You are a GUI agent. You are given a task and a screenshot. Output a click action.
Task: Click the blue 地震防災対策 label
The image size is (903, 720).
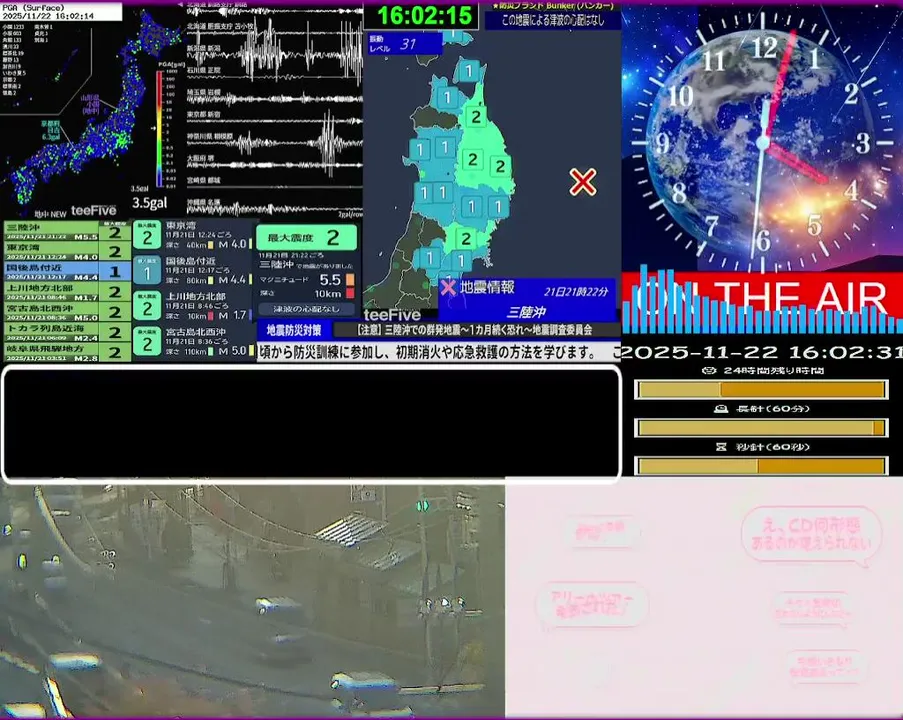tap(294, 330)
